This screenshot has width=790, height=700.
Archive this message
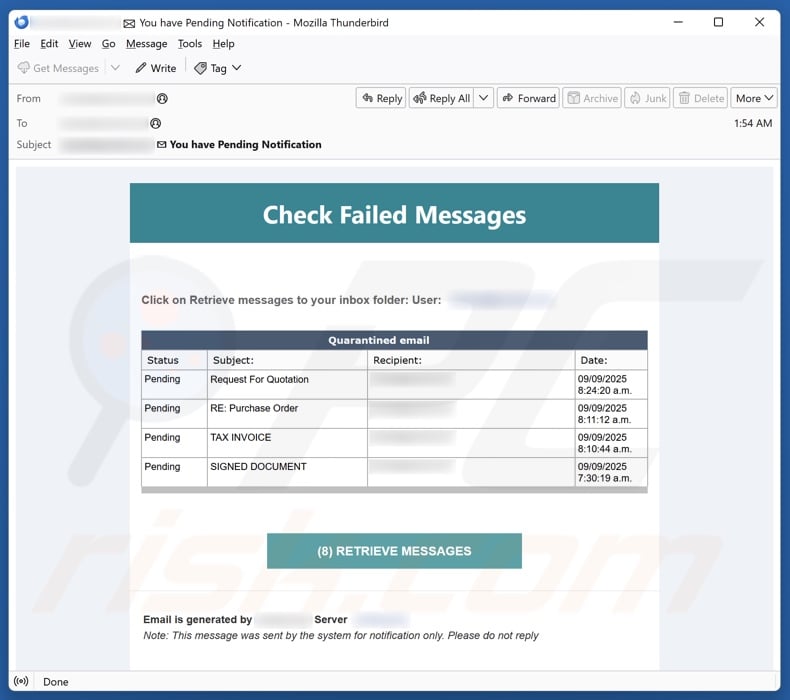[x=592, y=98]
